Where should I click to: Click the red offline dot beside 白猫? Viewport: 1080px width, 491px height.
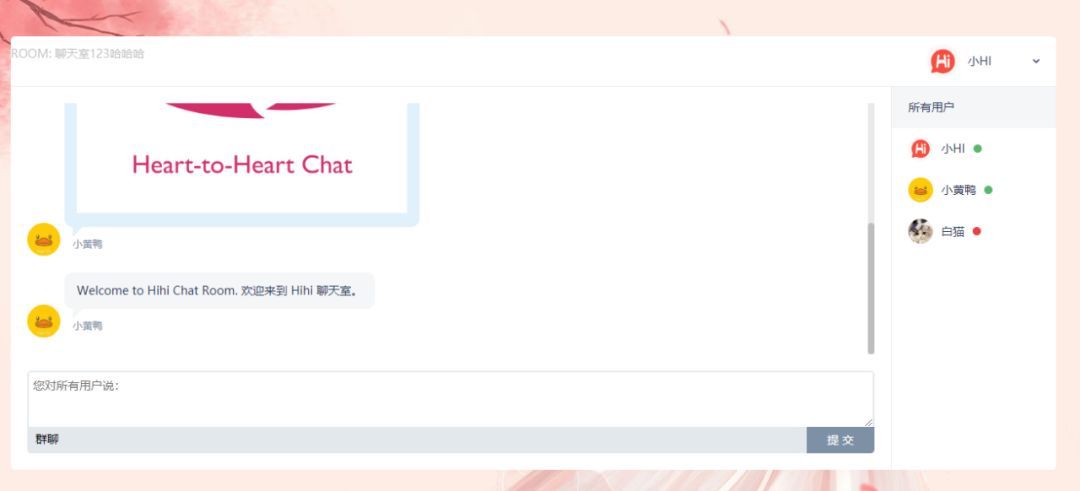[977, 231]
